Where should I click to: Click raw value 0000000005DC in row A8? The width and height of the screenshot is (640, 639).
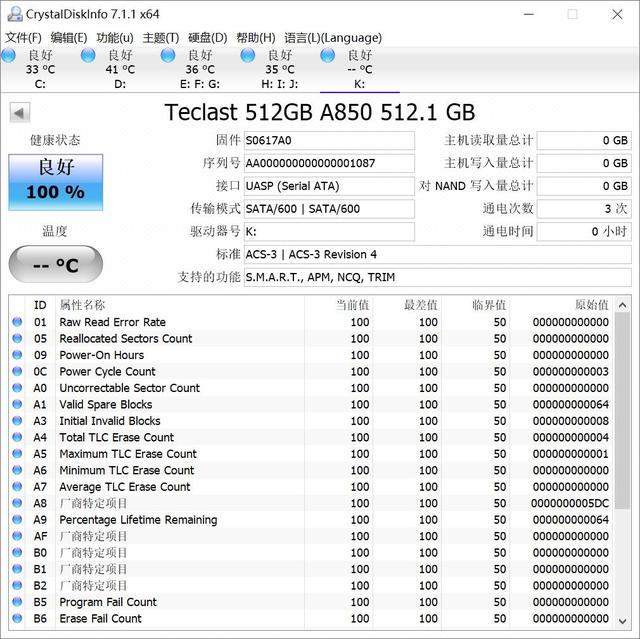(x=570, y=503)
